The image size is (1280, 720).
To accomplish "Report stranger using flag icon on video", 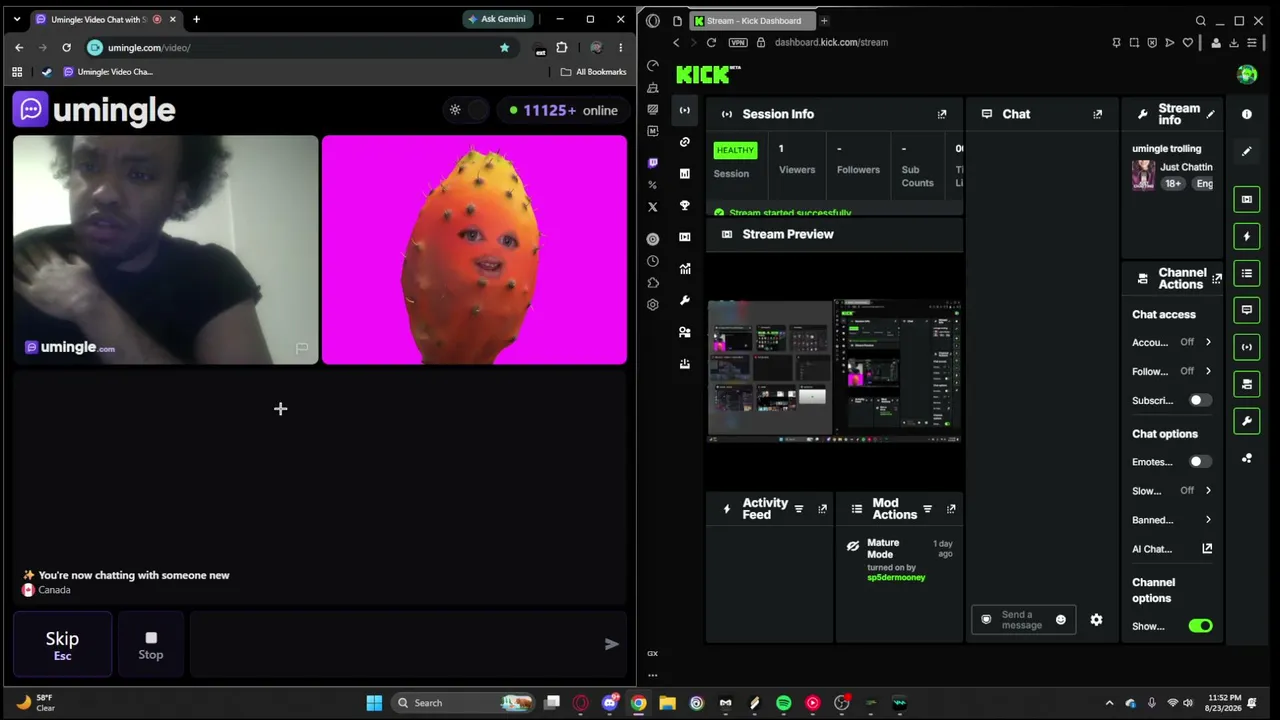I will coord(301,348).
